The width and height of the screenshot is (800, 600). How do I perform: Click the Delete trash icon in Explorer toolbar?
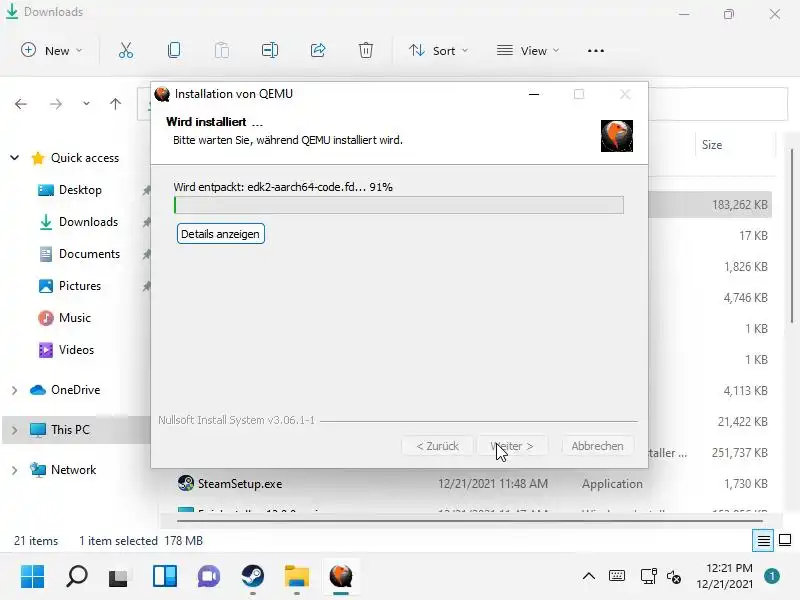click(x=366, y=51)
